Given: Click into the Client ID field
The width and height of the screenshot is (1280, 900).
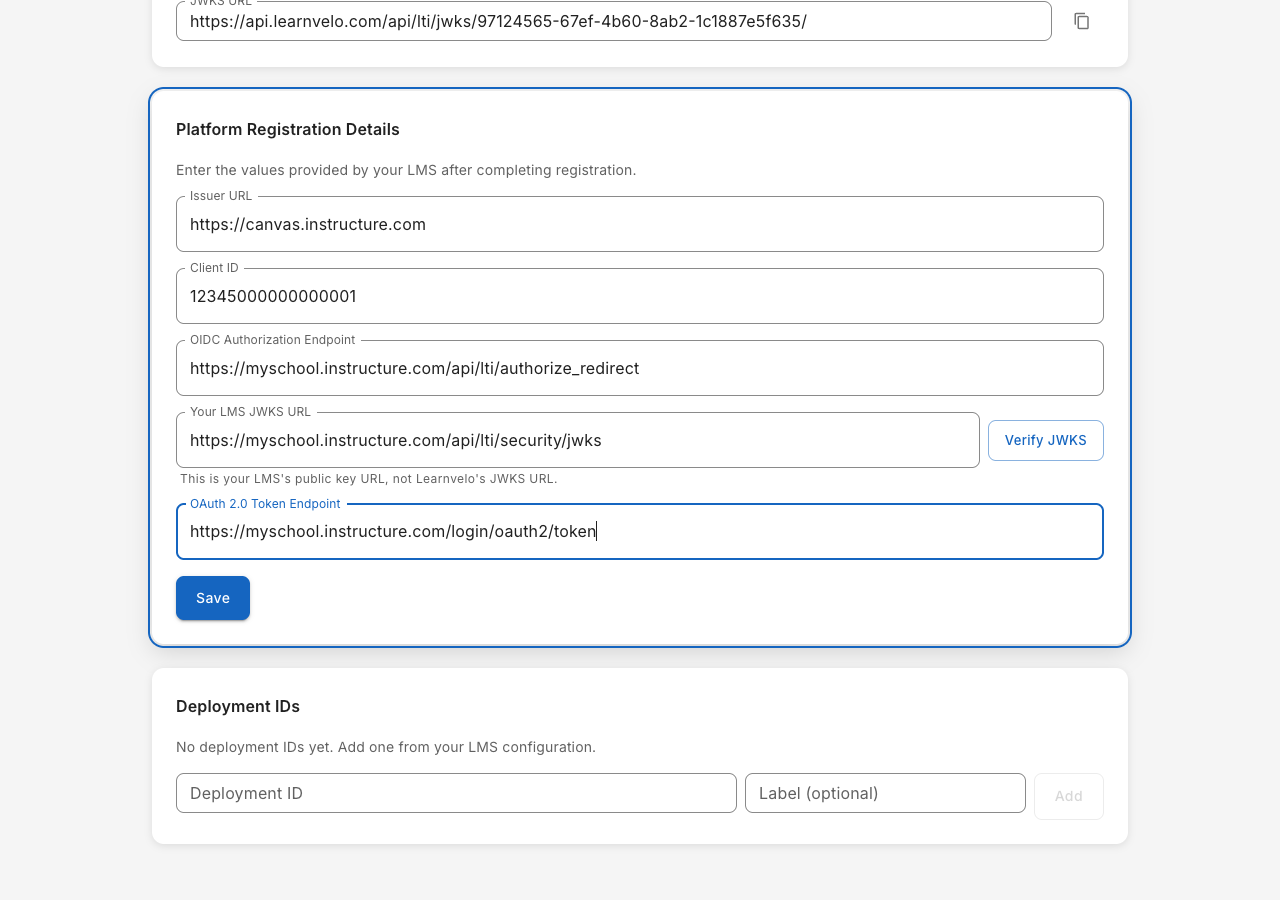Looking at the screenshot, I should (x=639, y=297).
